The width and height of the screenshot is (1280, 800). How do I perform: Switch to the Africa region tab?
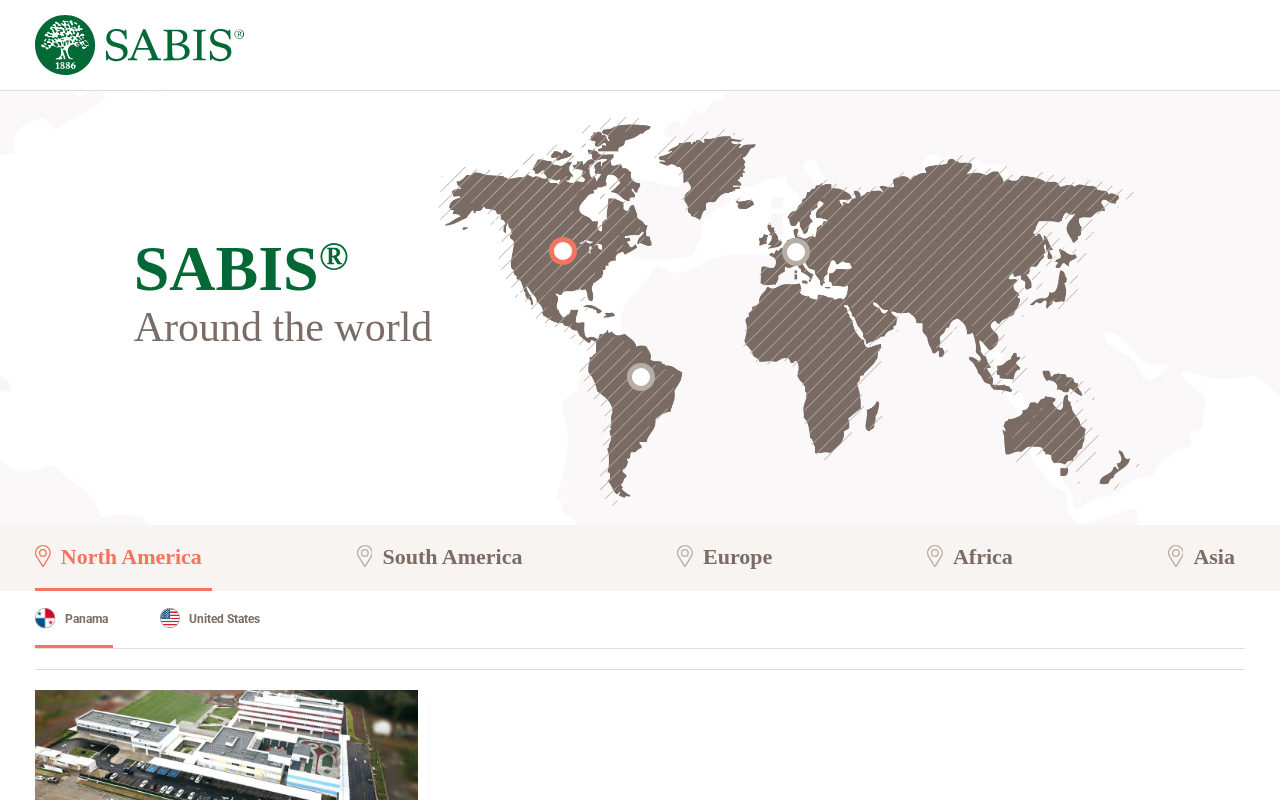[x=970, y=557]
